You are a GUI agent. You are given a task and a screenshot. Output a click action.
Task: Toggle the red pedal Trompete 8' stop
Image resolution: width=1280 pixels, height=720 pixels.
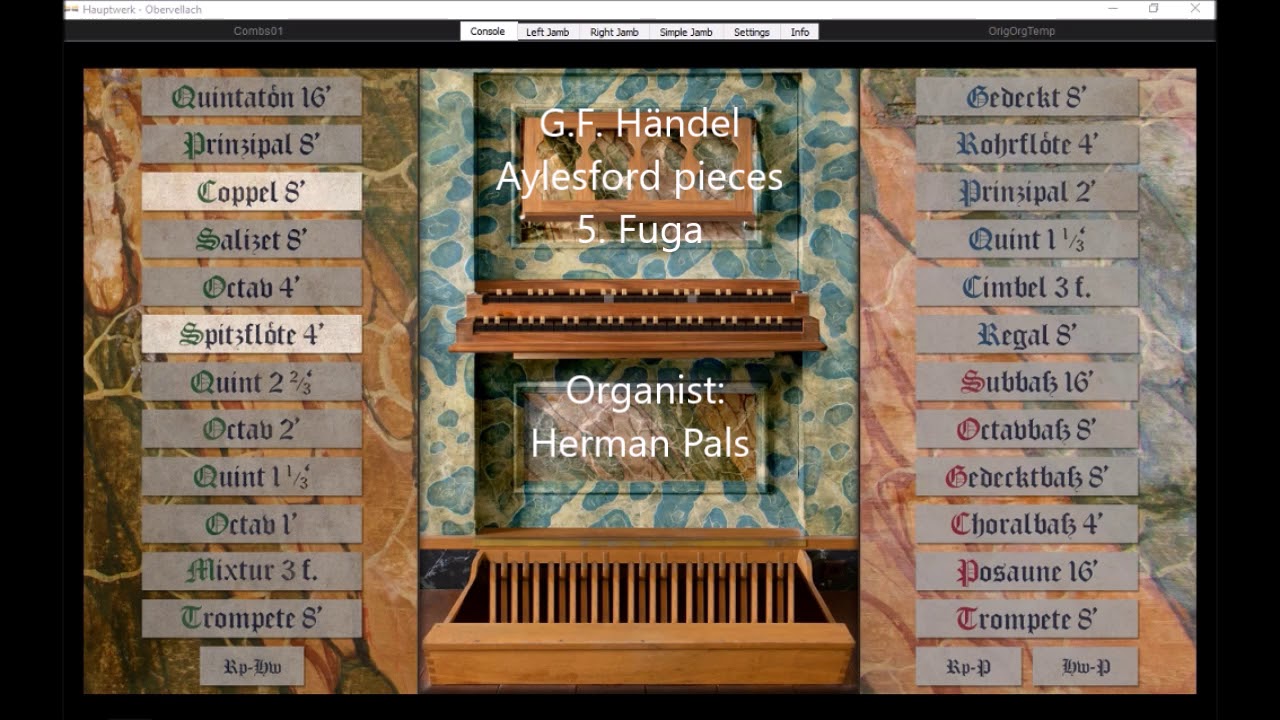point(1027,619)
